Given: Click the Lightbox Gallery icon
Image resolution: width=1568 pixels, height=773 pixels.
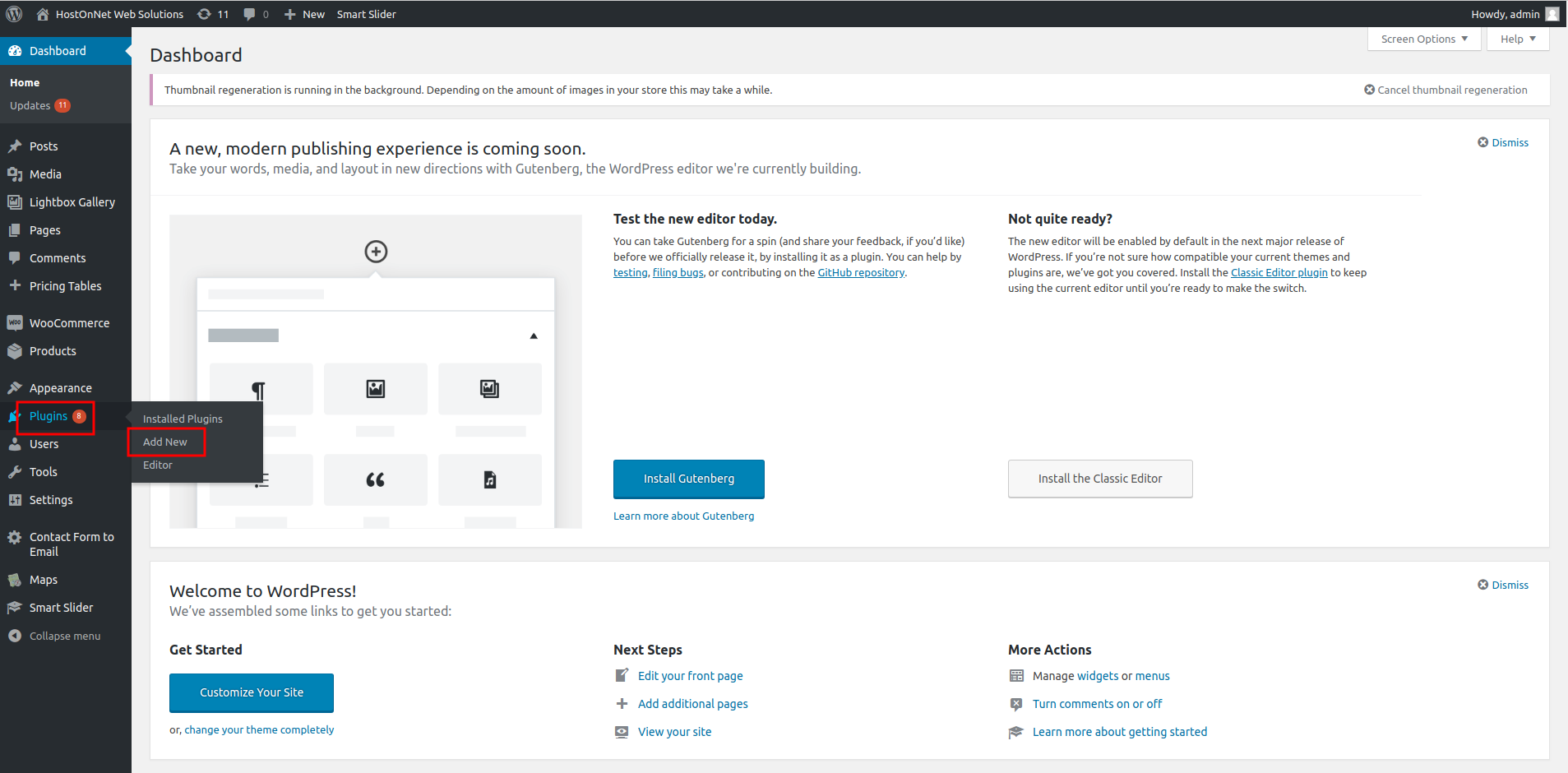Looking at the screenshot, I should 15,202.
